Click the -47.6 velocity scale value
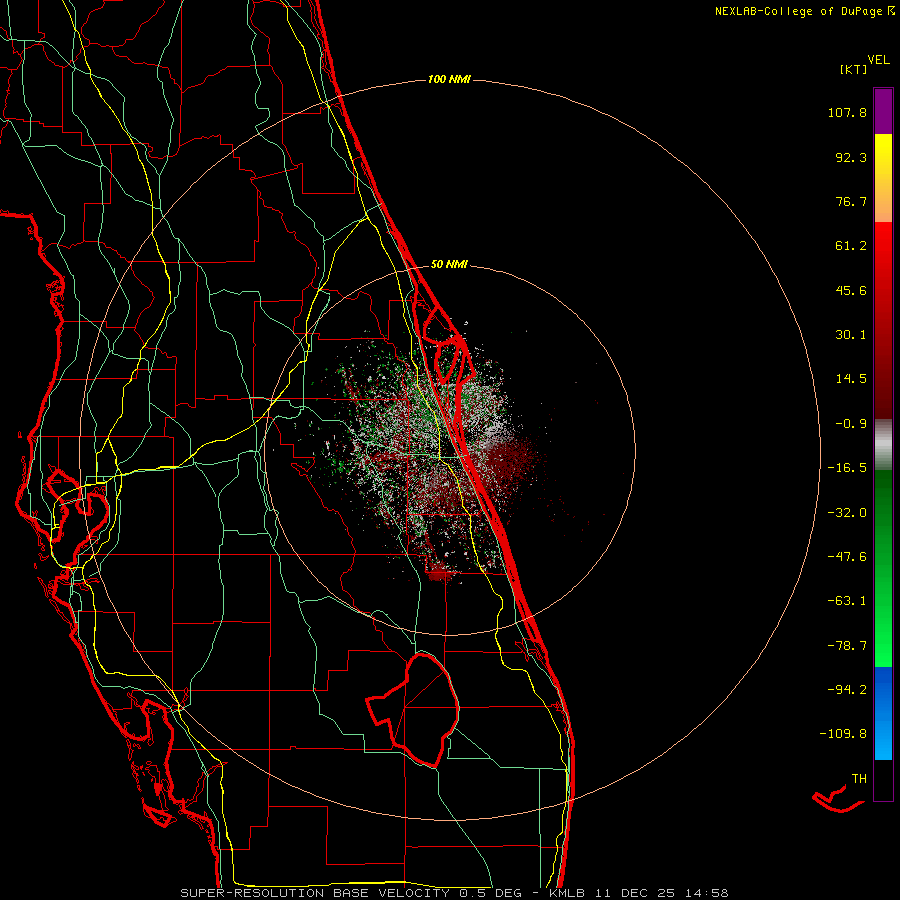Image resolution: width=900 pixels, height=900 pixels. coord(847,557)
